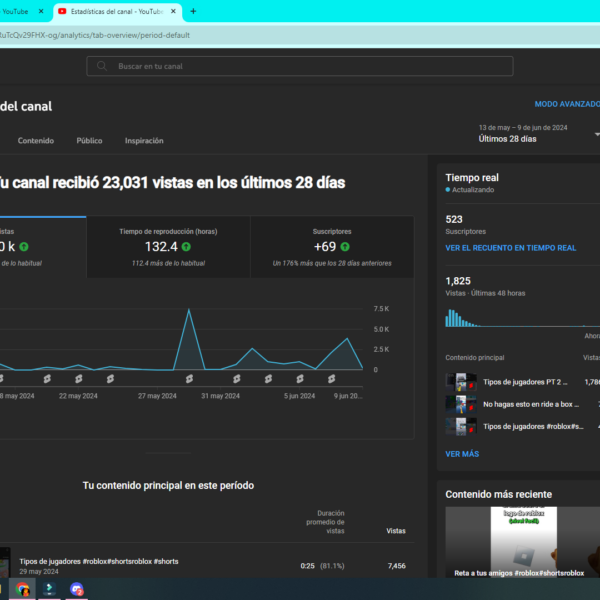Viewport: 600px width, 600px height.
Task: Click the MODO AVANZADO link
Action: point(567,104)
